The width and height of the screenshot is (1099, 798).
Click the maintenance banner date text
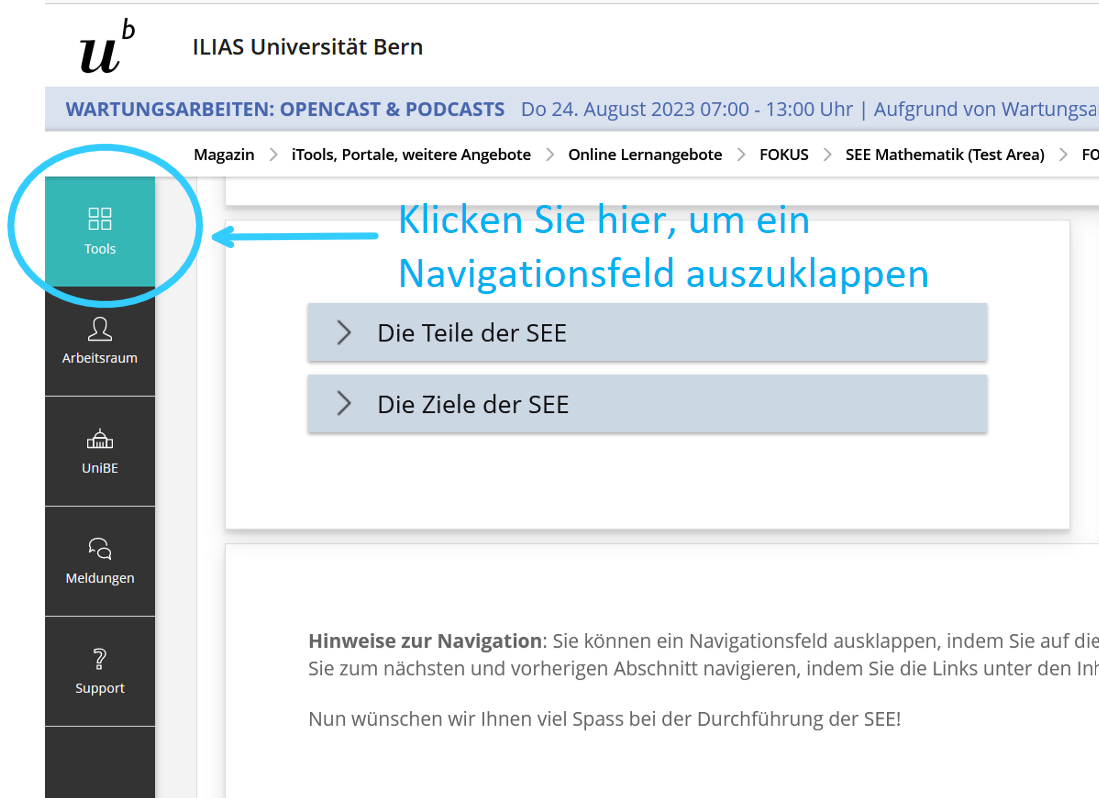tap(686, 109)
